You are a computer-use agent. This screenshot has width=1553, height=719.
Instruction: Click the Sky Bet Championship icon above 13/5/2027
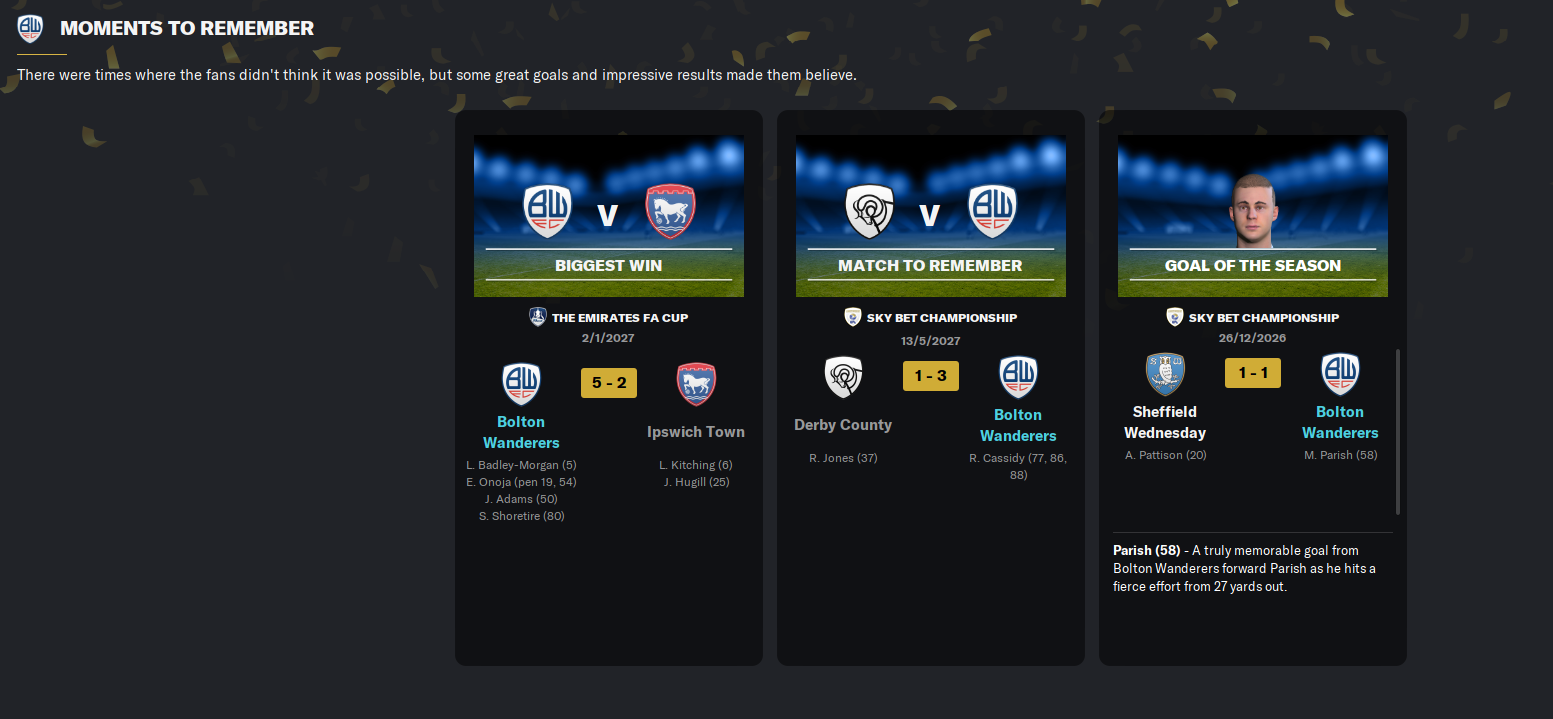[x=852, y=317]
